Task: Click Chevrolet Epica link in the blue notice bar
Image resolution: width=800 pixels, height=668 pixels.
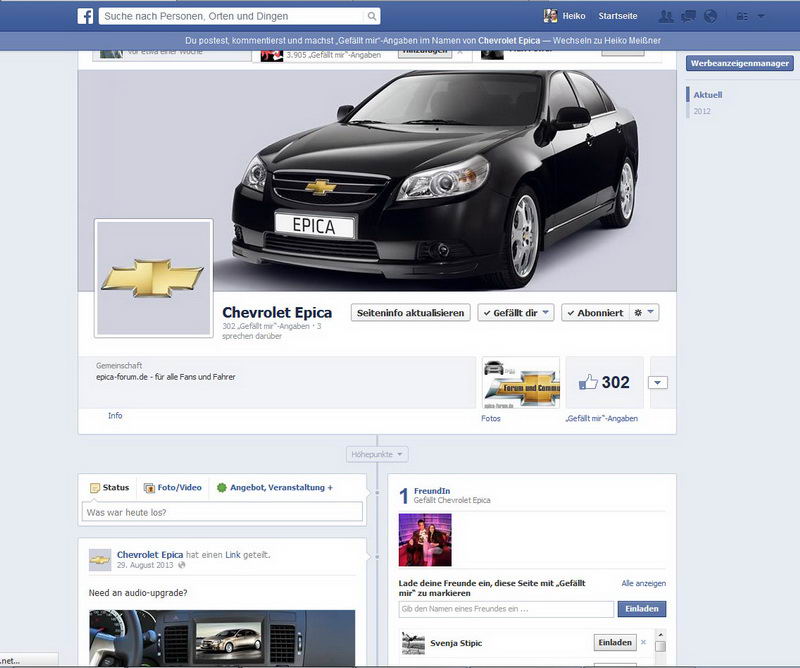Action: (509, 40)
